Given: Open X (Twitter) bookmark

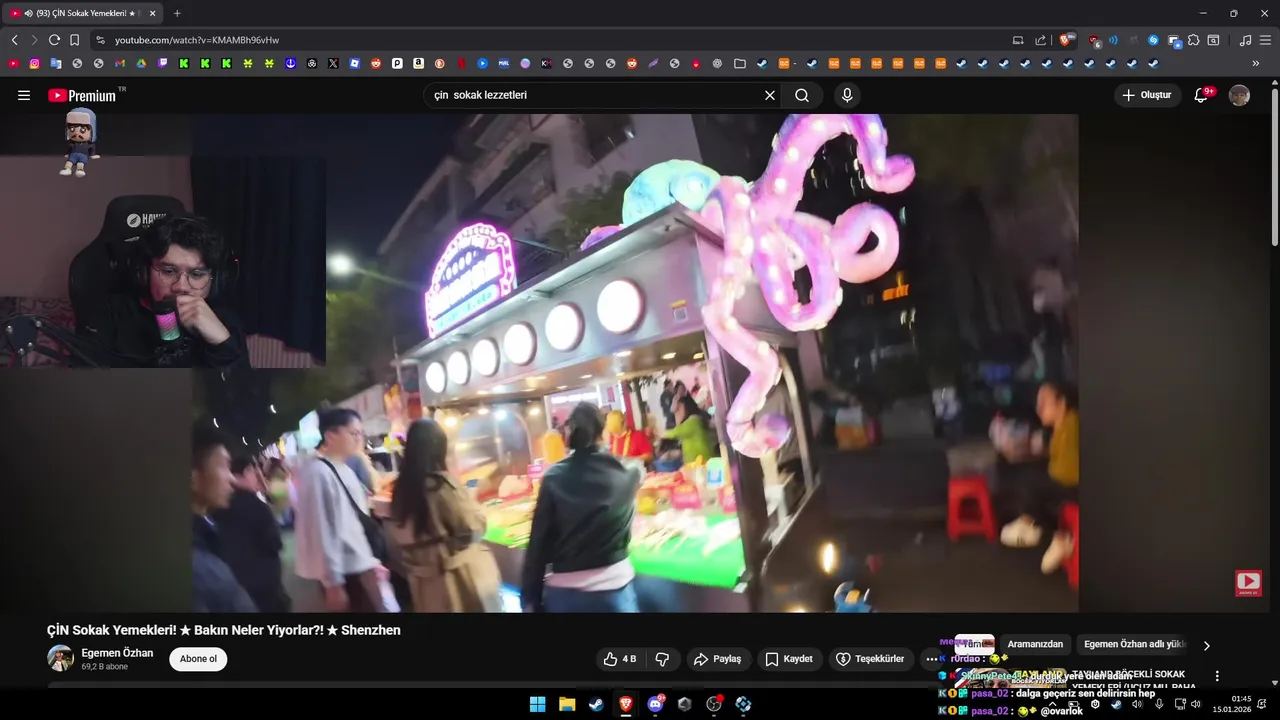Looking at the screenshot, I should pos(333,63).
